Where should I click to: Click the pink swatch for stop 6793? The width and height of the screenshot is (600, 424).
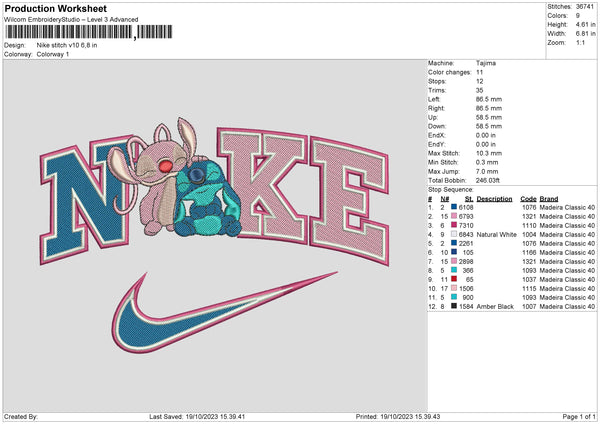(454, 216)
